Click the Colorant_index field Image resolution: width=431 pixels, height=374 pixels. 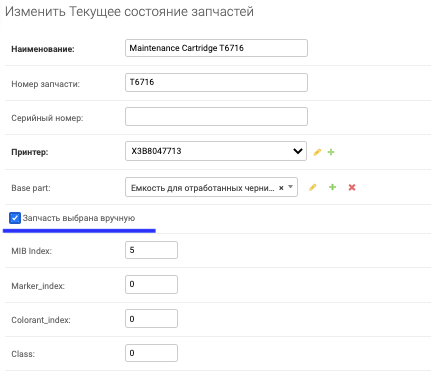151,319
